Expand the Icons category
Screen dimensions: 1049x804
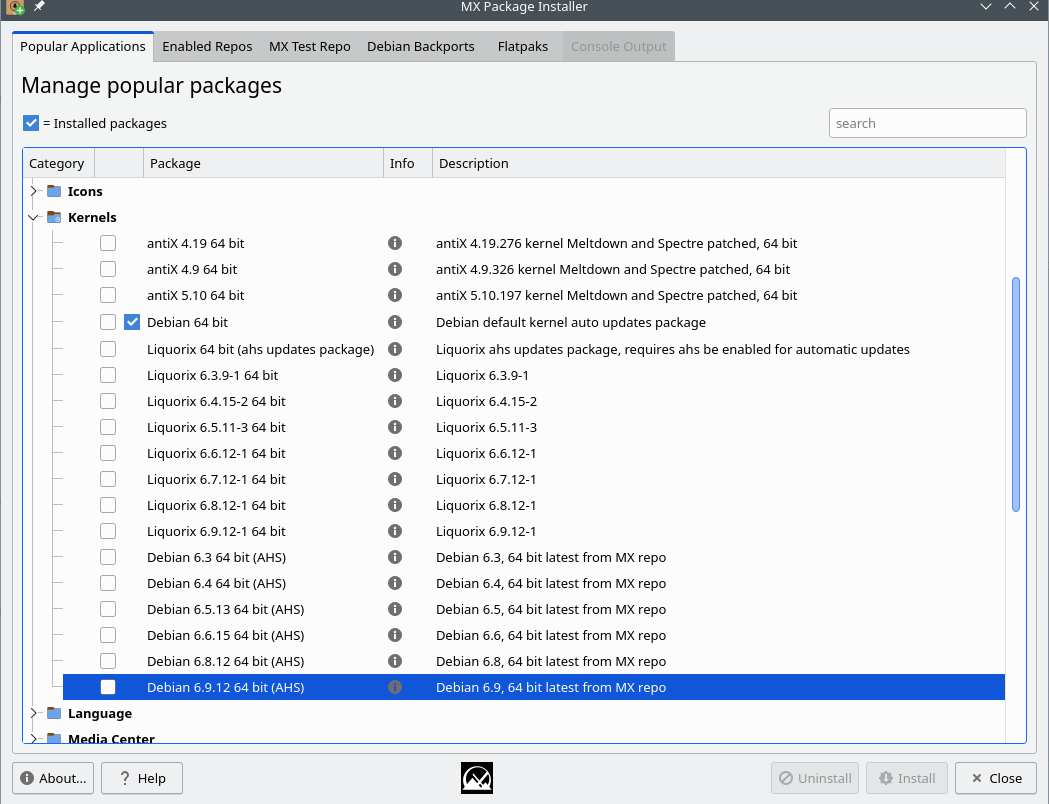(33, 191)
